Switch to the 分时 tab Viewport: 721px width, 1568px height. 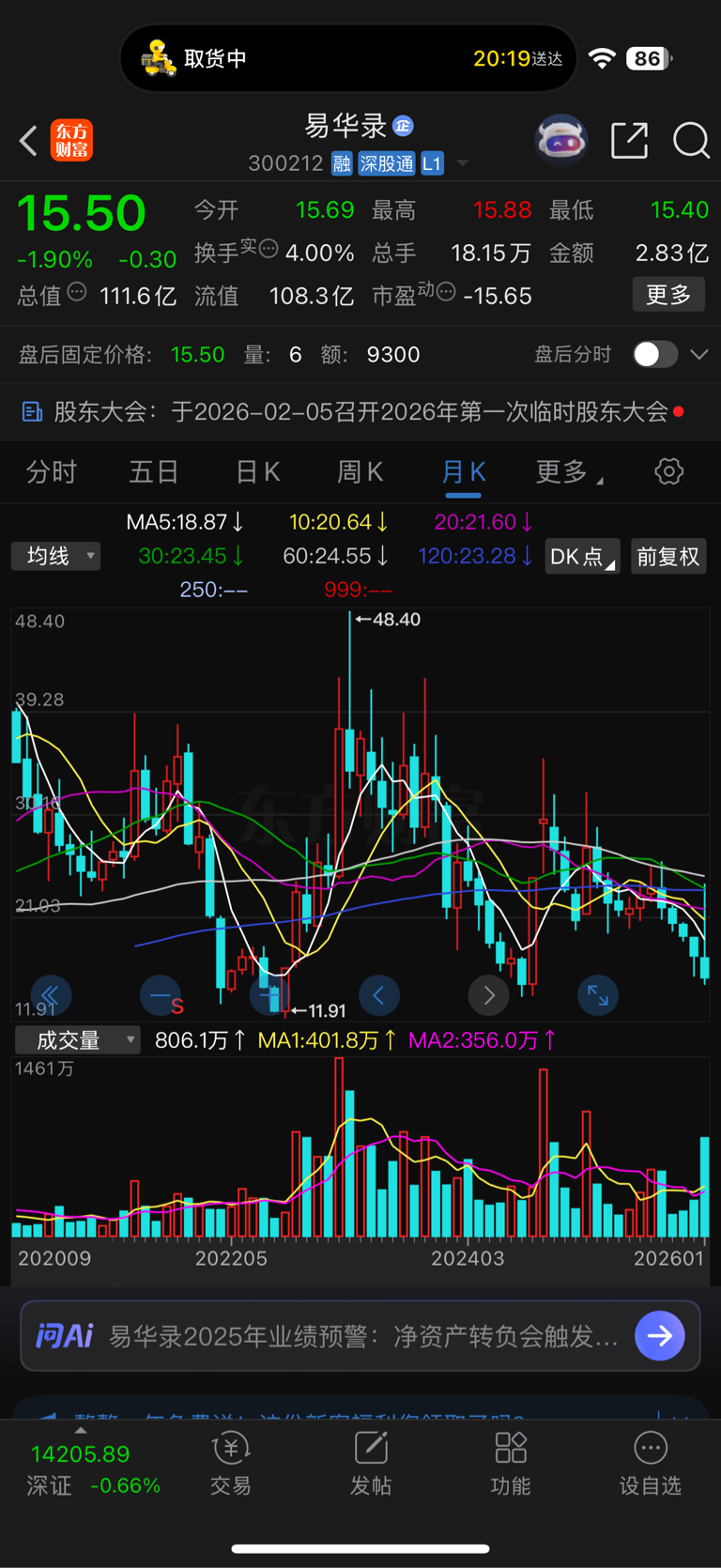pyautogui.click(x=52, y=471)
